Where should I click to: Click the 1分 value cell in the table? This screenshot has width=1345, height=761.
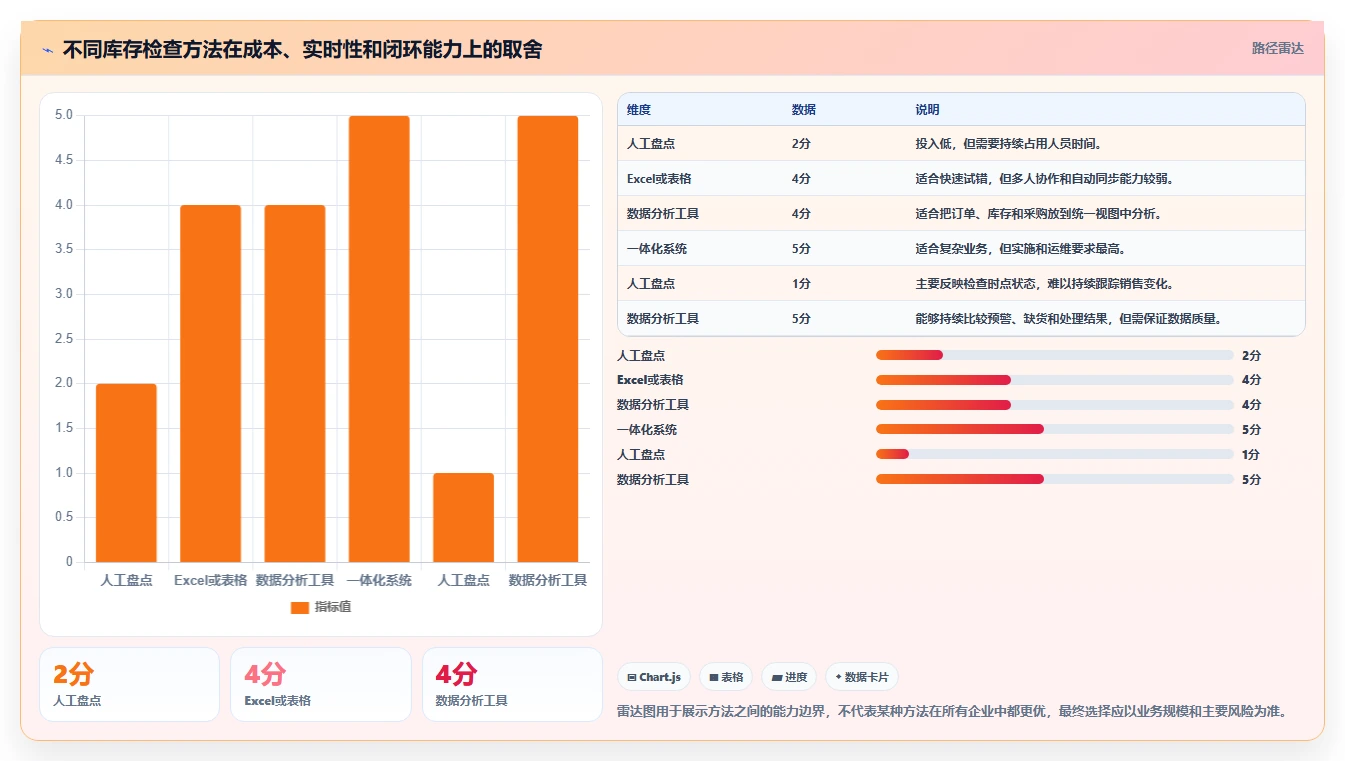801,284
